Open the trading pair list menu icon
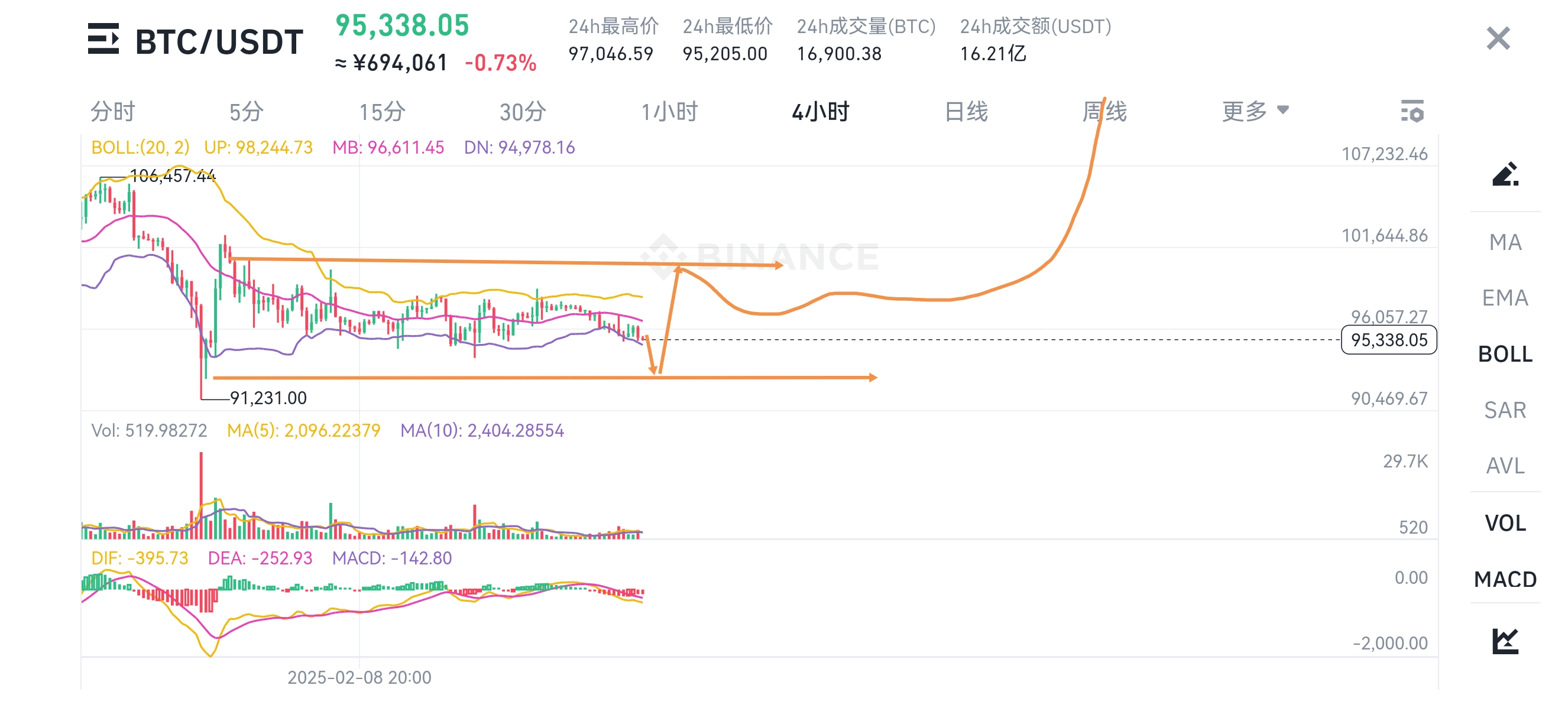The width and height of the screenshot is (1568, 708). 103,39
